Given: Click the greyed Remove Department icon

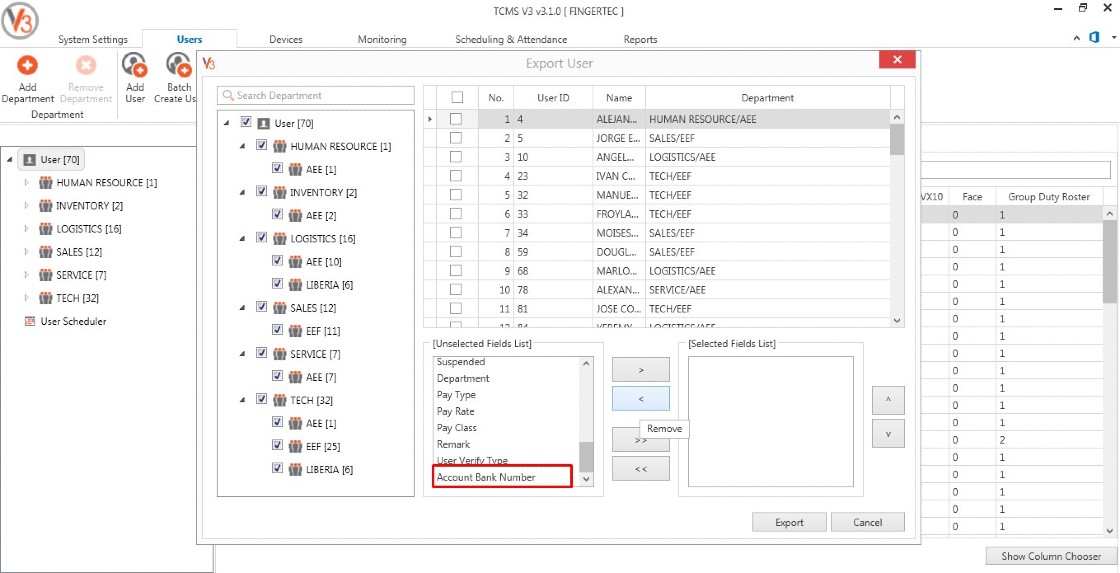Looking at the screenshot, I should click(86, 66).
